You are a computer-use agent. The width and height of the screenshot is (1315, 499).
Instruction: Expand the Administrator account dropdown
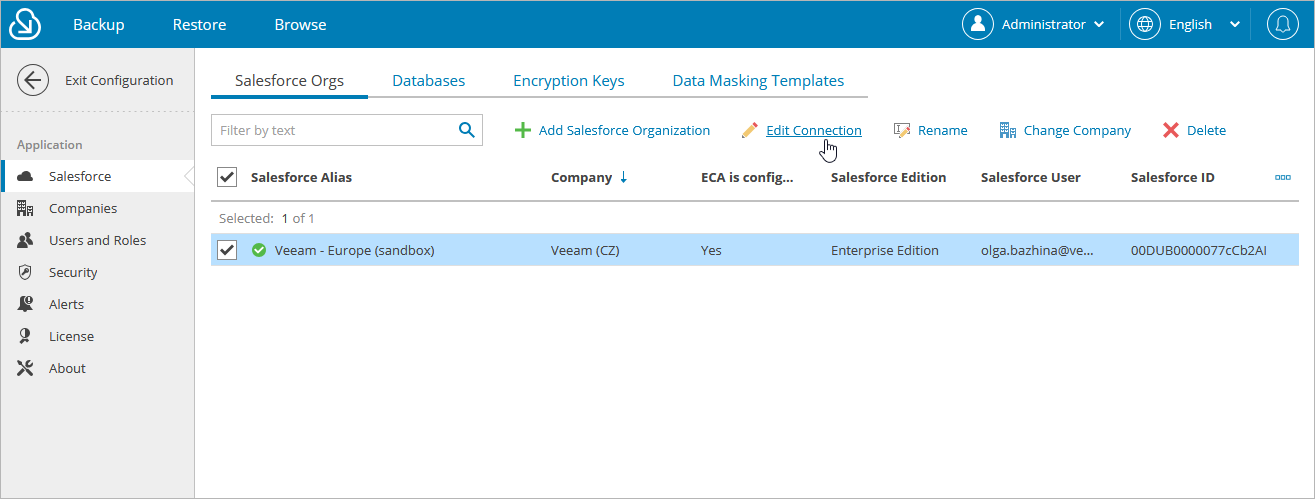tap(1035, 24)
